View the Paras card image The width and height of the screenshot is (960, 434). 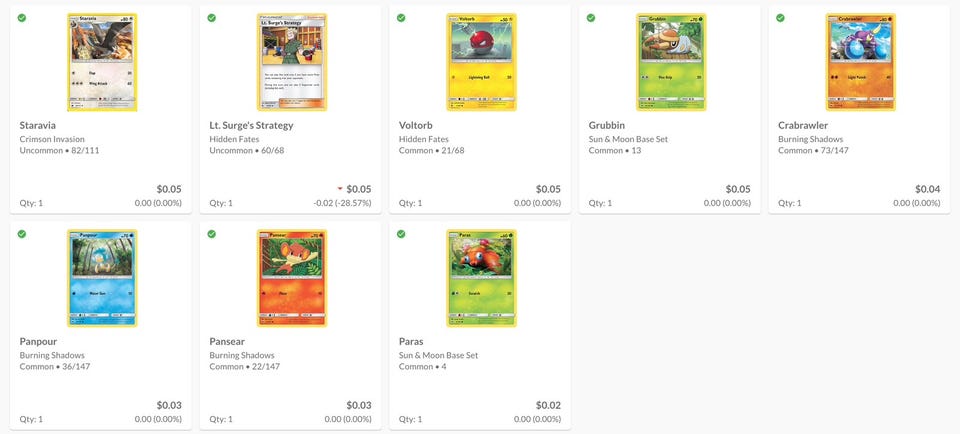(481, 278)
